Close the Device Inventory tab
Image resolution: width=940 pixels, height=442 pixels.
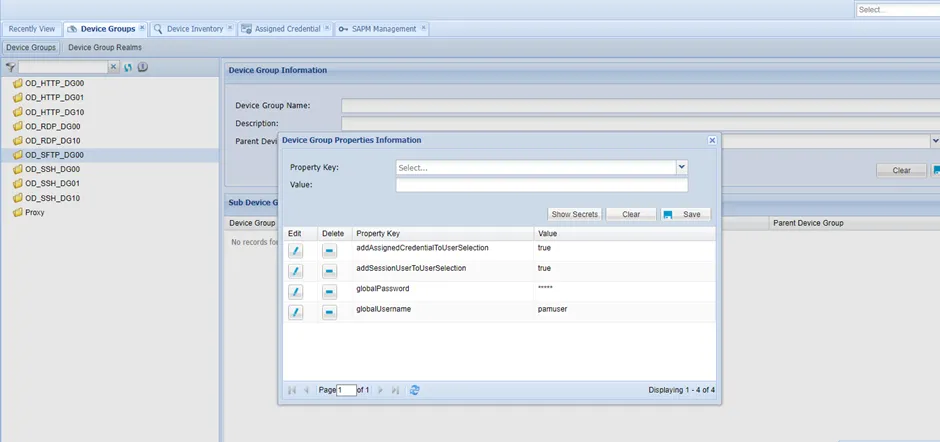click(230, 28)
